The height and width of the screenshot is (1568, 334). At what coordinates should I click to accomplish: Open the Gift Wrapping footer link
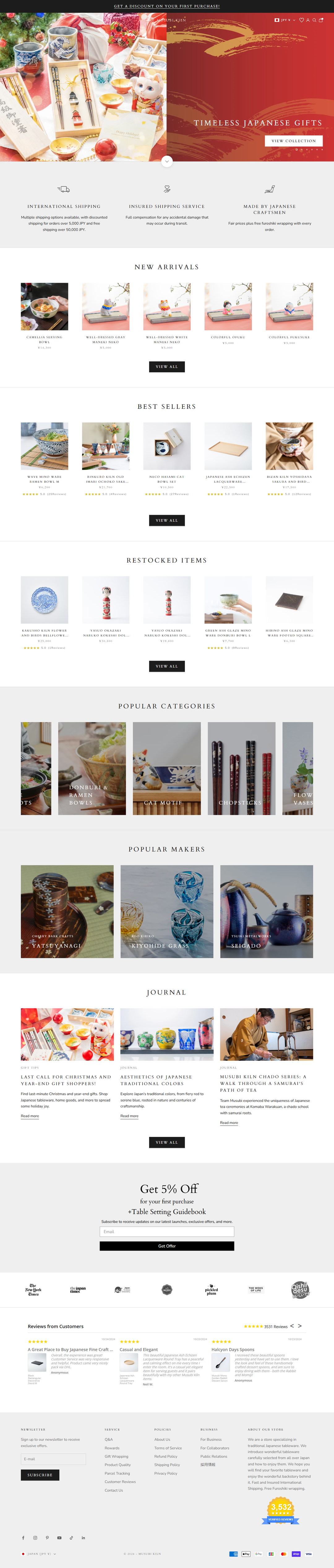116,1457
